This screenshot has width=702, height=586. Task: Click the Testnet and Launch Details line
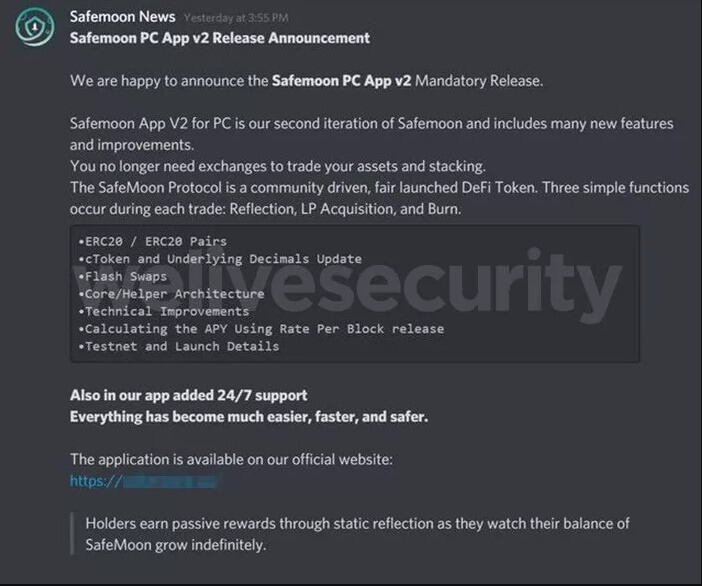click(x=179, y=346)
